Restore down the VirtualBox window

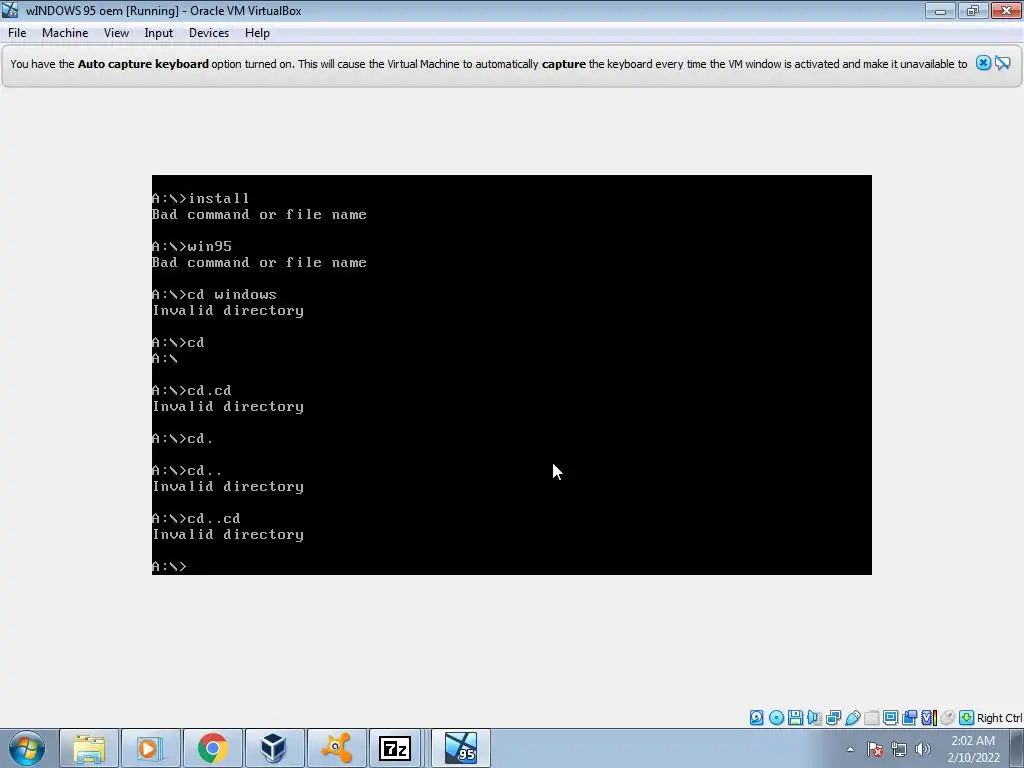coord(973,10)
